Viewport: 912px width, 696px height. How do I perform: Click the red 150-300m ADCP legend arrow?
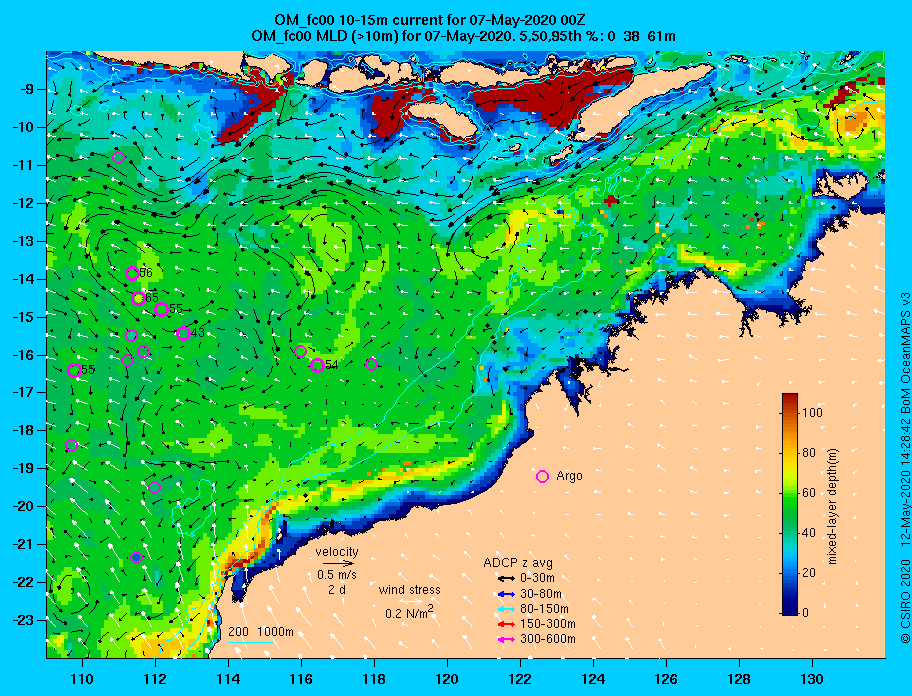pos(507,624)
